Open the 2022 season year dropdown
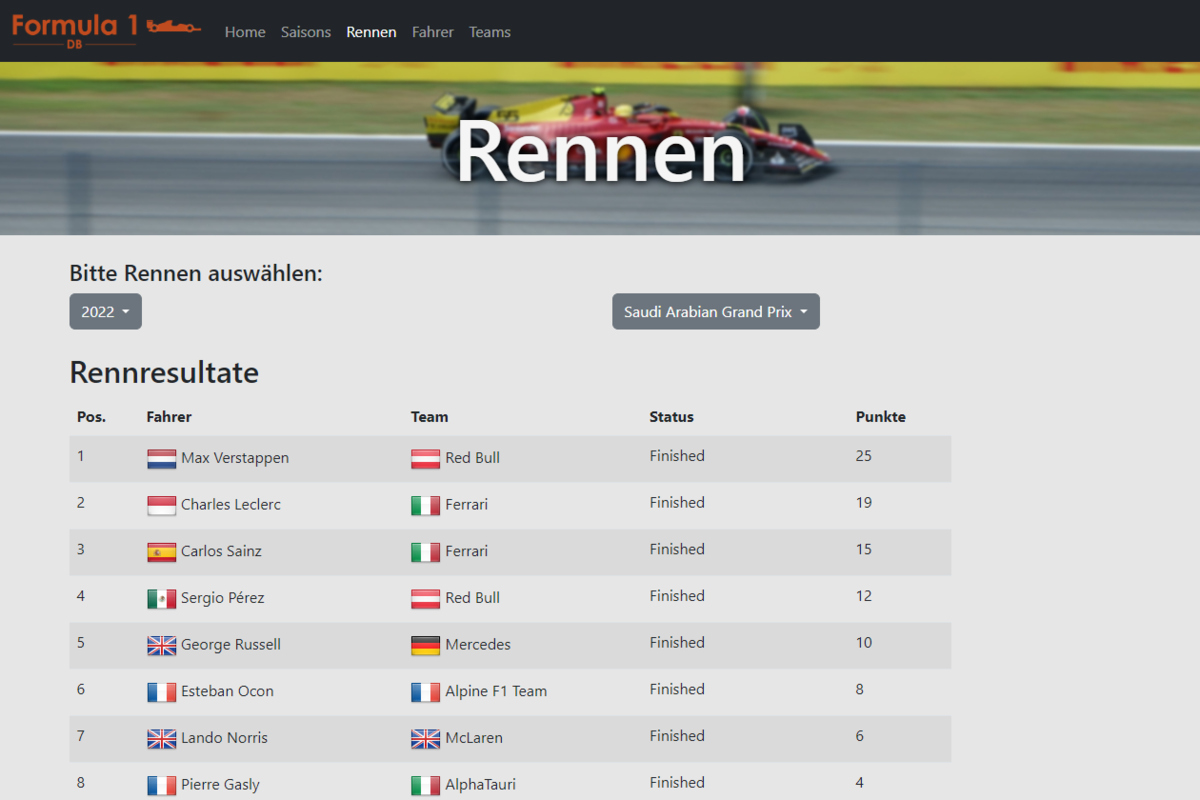 point(105,312)
